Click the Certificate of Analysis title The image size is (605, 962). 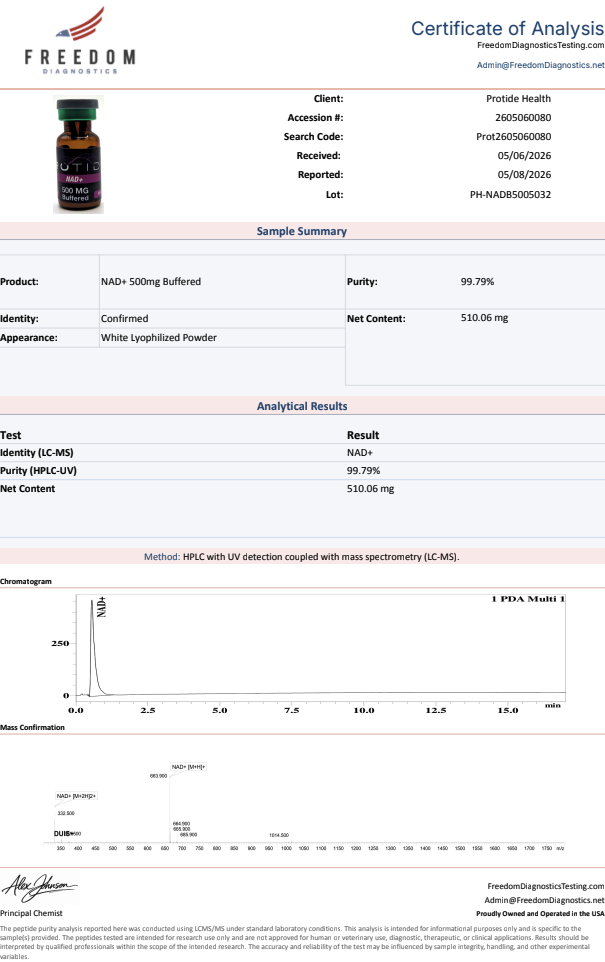(x=507, y=28)
